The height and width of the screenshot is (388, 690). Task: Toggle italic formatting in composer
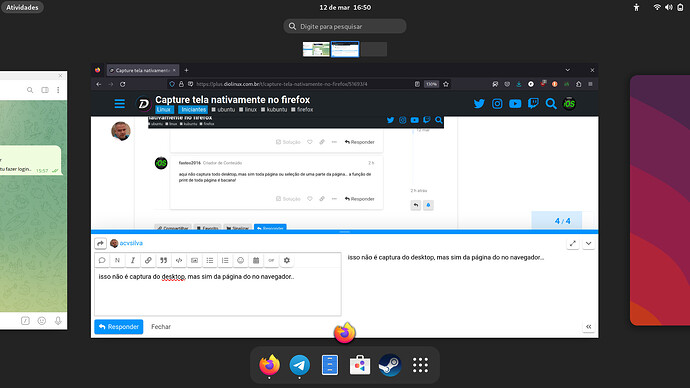point(132,260)
